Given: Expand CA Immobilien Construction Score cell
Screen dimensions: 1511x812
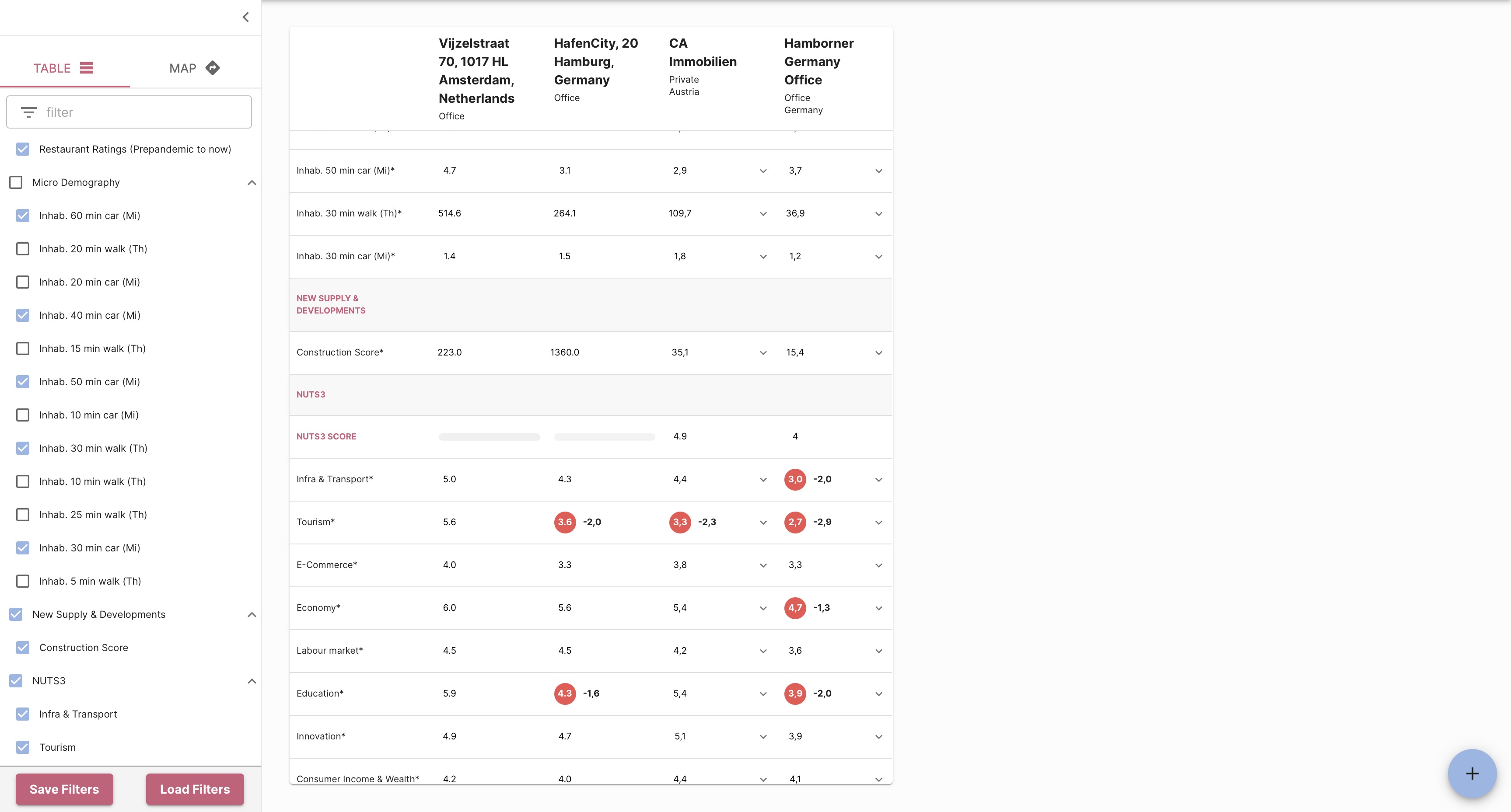Looking at the screenshot, I should [x=763, y=353].
